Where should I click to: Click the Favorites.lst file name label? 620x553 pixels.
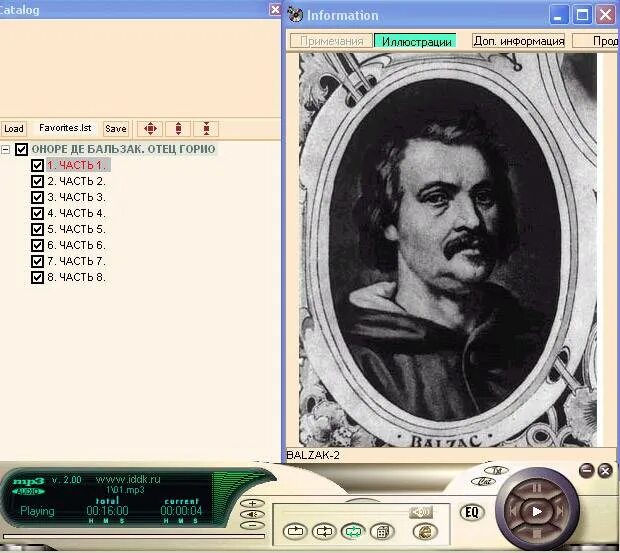click(65, 128)
